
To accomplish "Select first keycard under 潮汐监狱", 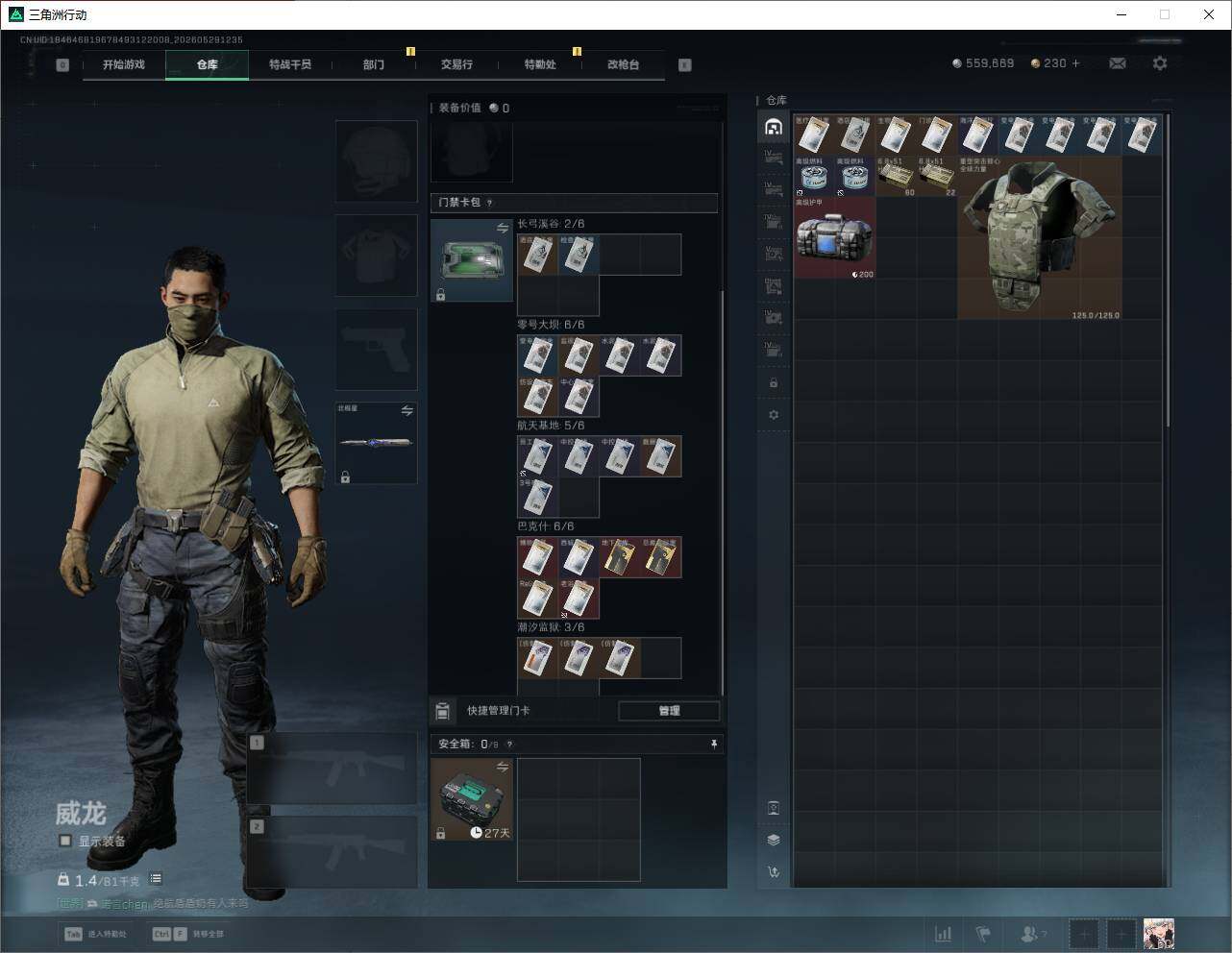I will pos(538,658).
